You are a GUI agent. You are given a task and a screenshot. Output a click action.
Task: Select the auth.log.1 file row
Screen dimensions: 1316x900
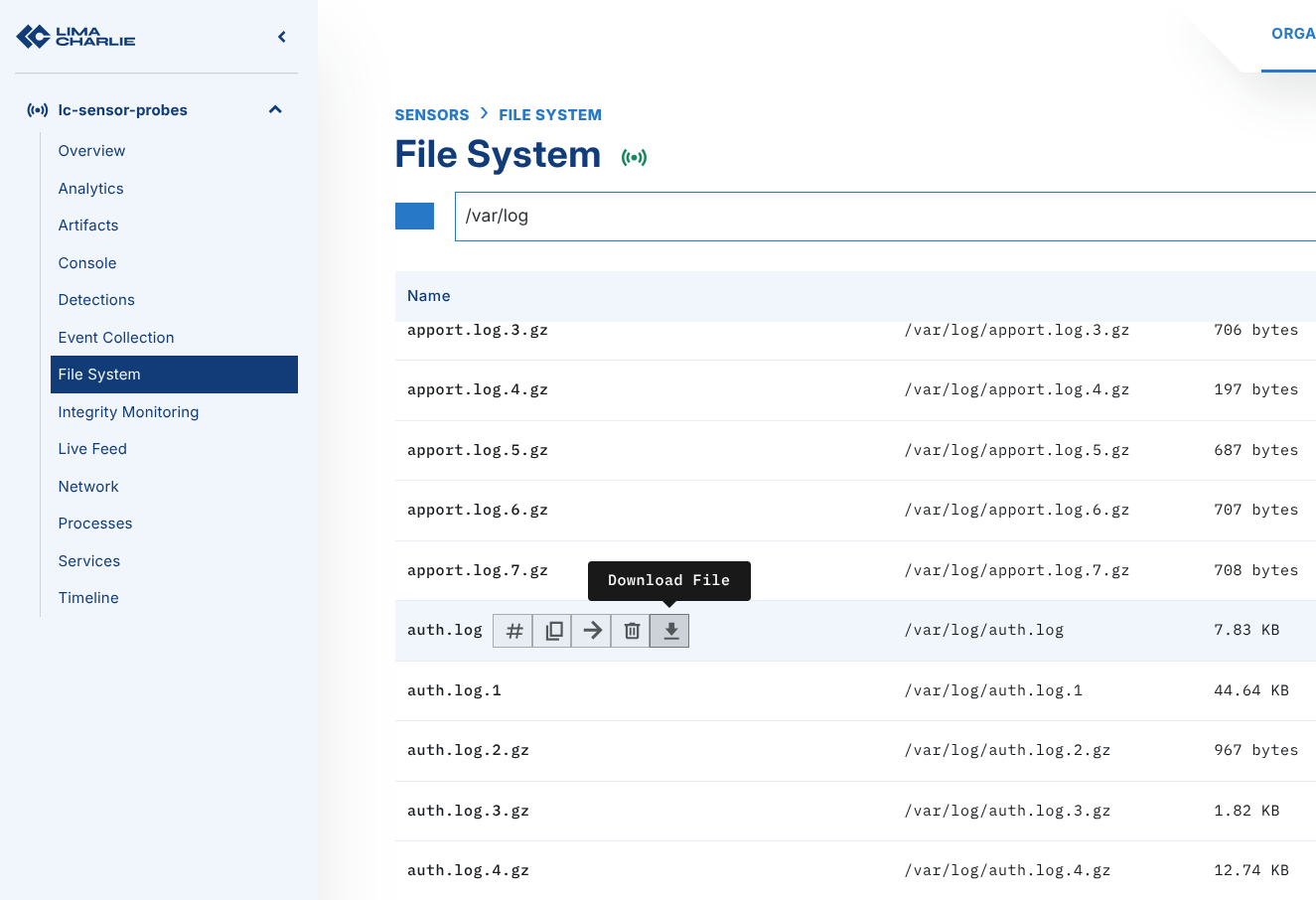pyautogui.click(x=454, y=690)
